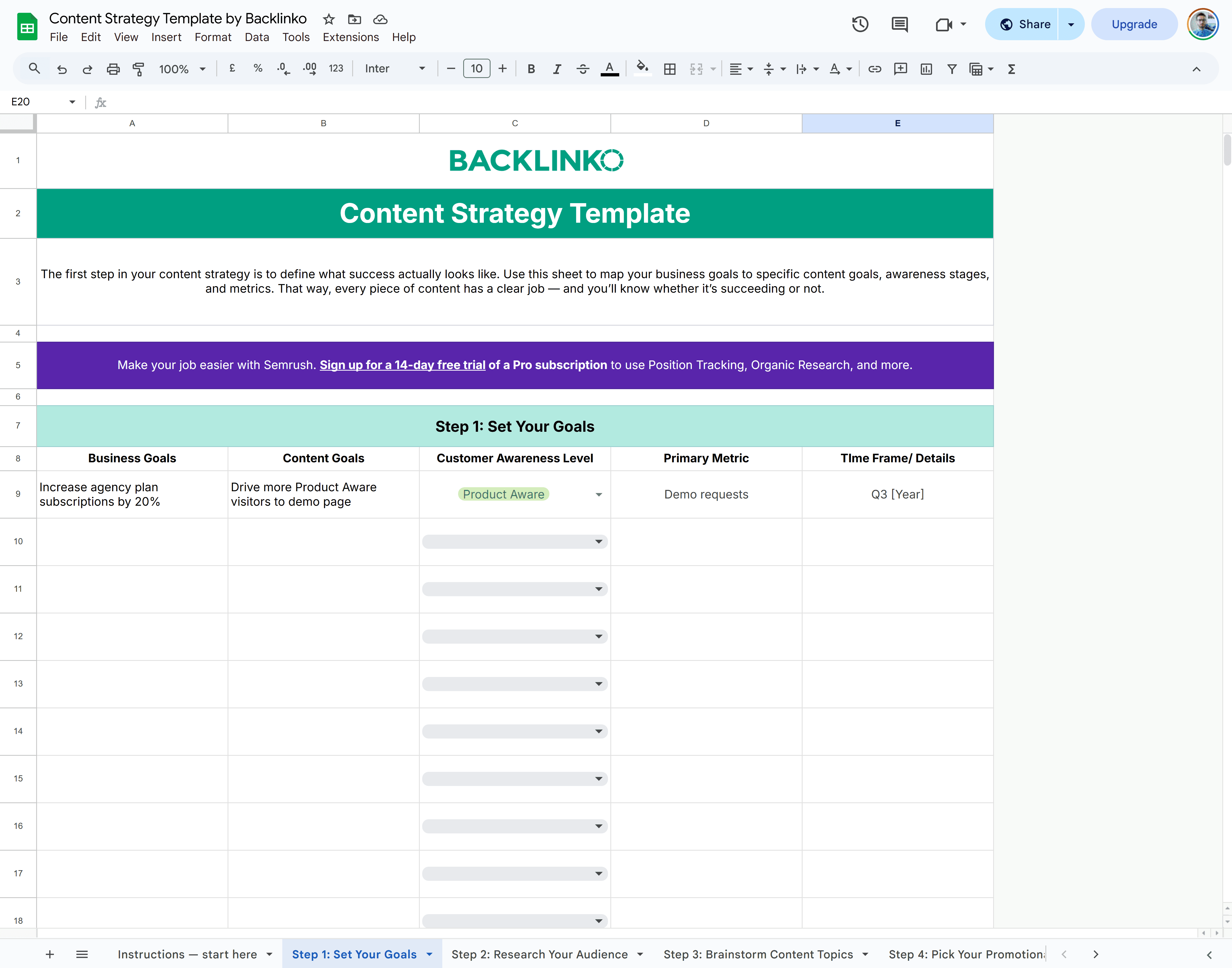The height and width of the screenshot is (968, 1232).
Task: Click the Sign up for free trial link
Action: click(x=403, y=365)
